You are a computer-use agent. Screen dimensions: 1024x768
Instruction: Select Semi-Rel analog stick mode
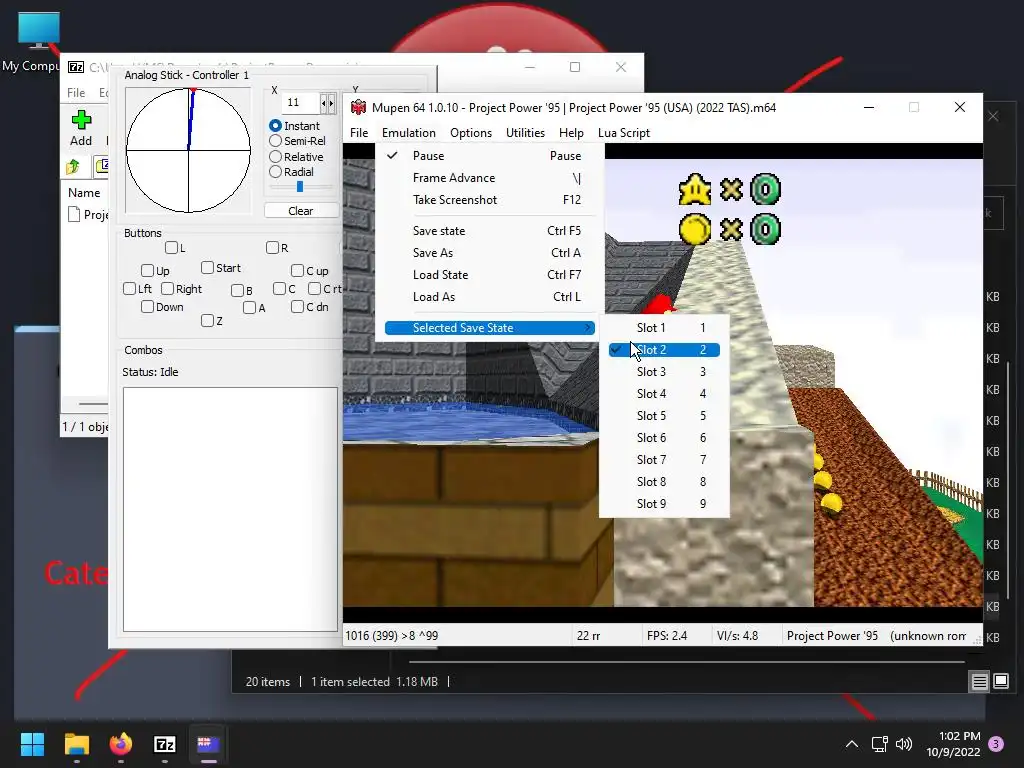tap(276, 141)
